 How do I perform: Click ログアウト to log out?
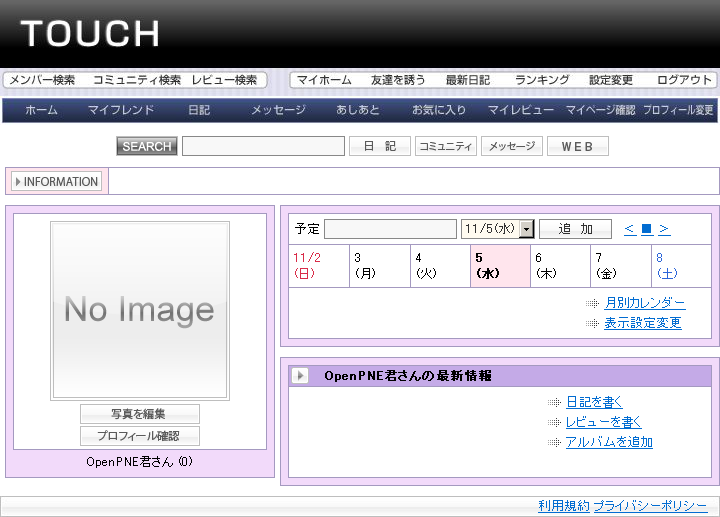pos(684,80)
